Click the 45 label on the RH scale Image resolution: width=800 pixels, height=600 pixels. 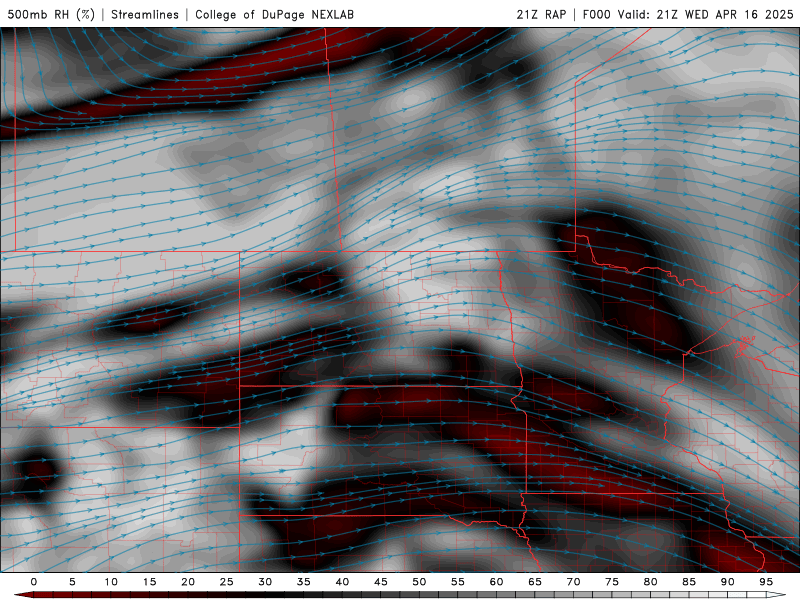(381, 582)
